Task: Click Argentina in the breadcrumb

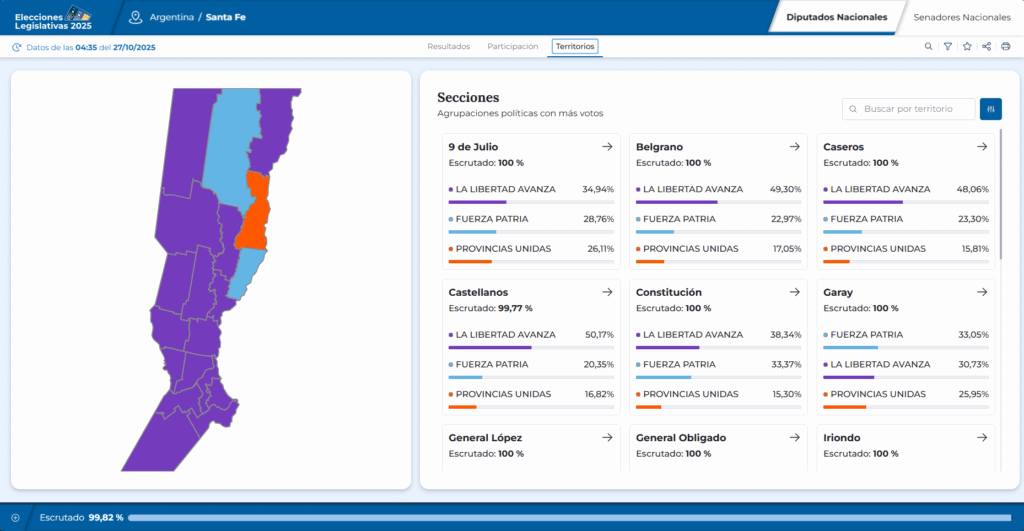Action: point(172,17)
